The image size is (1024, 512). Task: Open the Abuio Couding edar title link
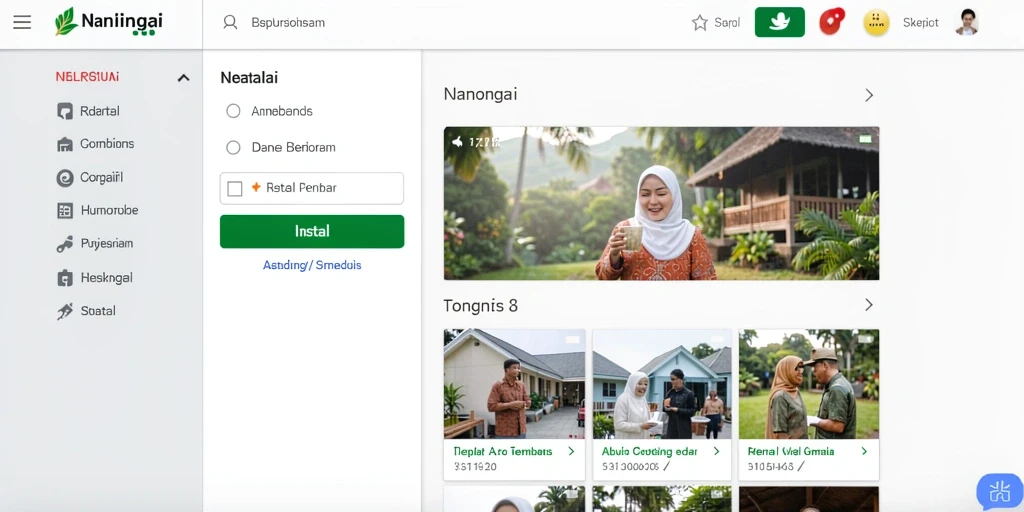[x=650, y=451]
